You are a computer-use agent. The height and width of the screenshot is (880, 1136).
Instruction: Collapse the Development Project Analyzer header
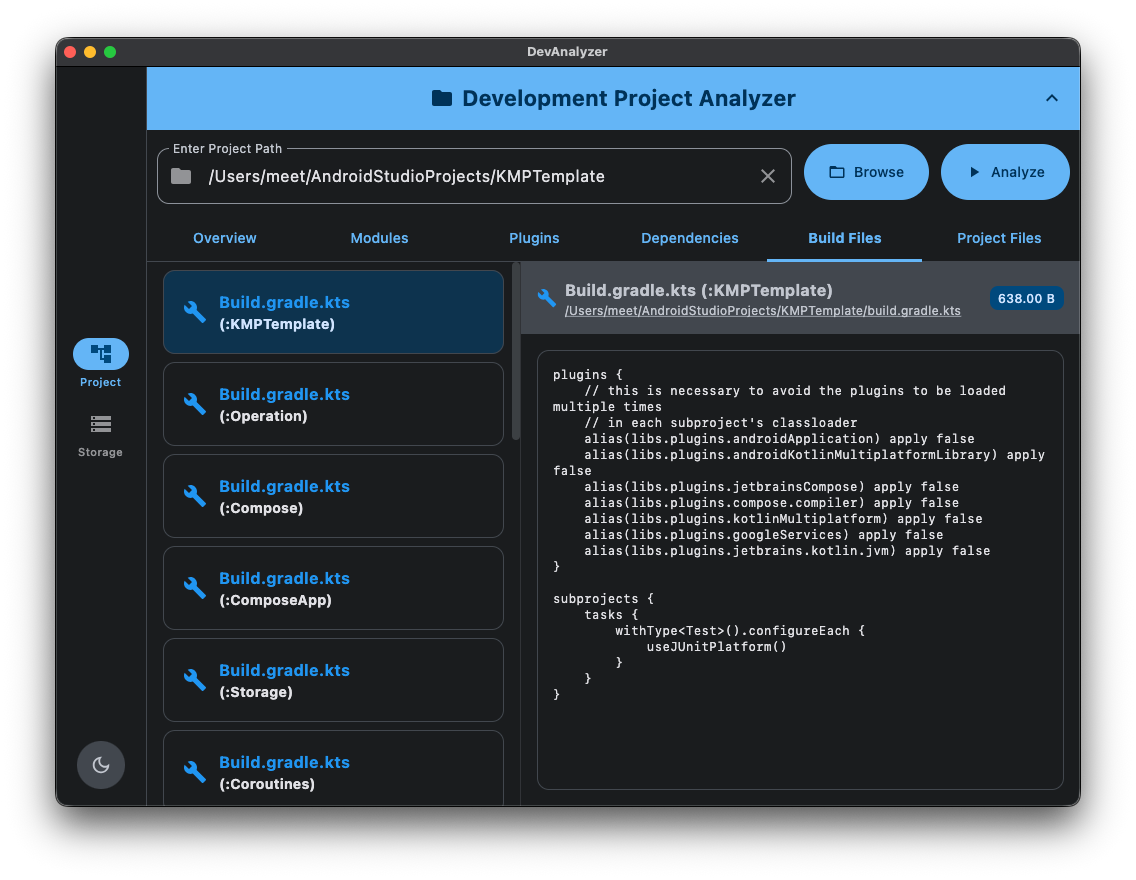tap(1051, 98)
